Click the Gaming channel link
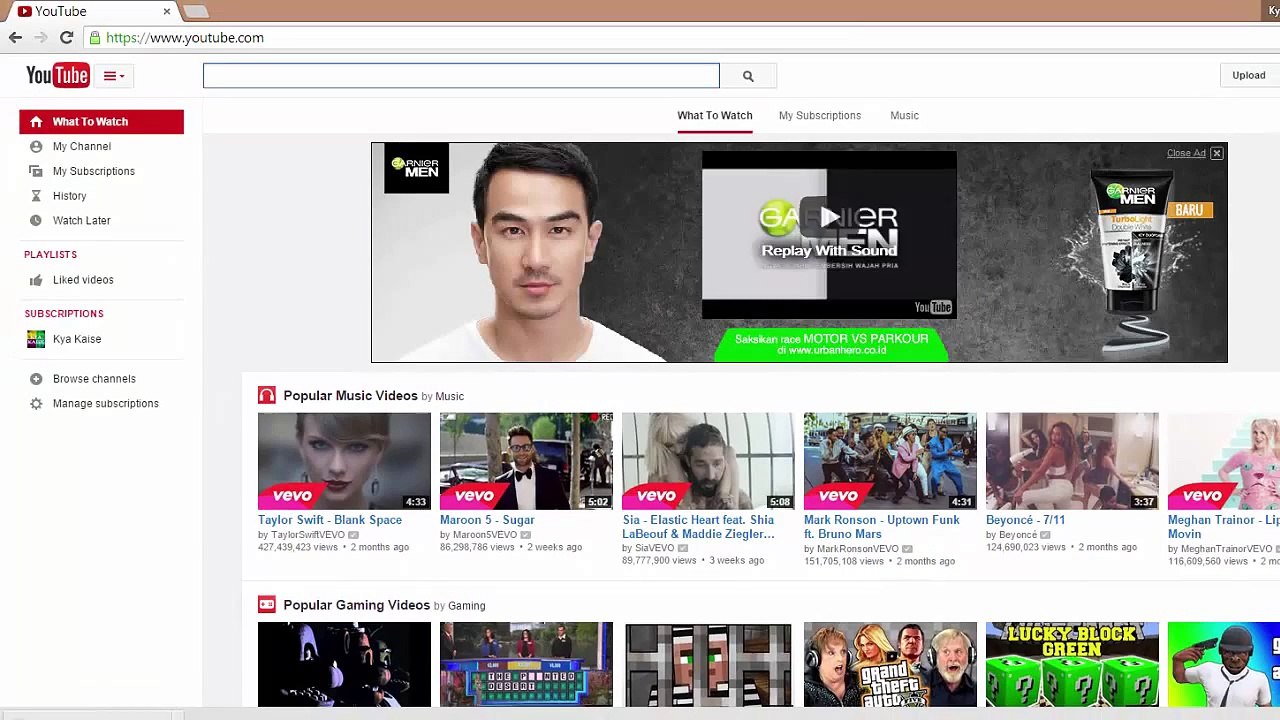The image size is (1280, 720). coord(466,606)
